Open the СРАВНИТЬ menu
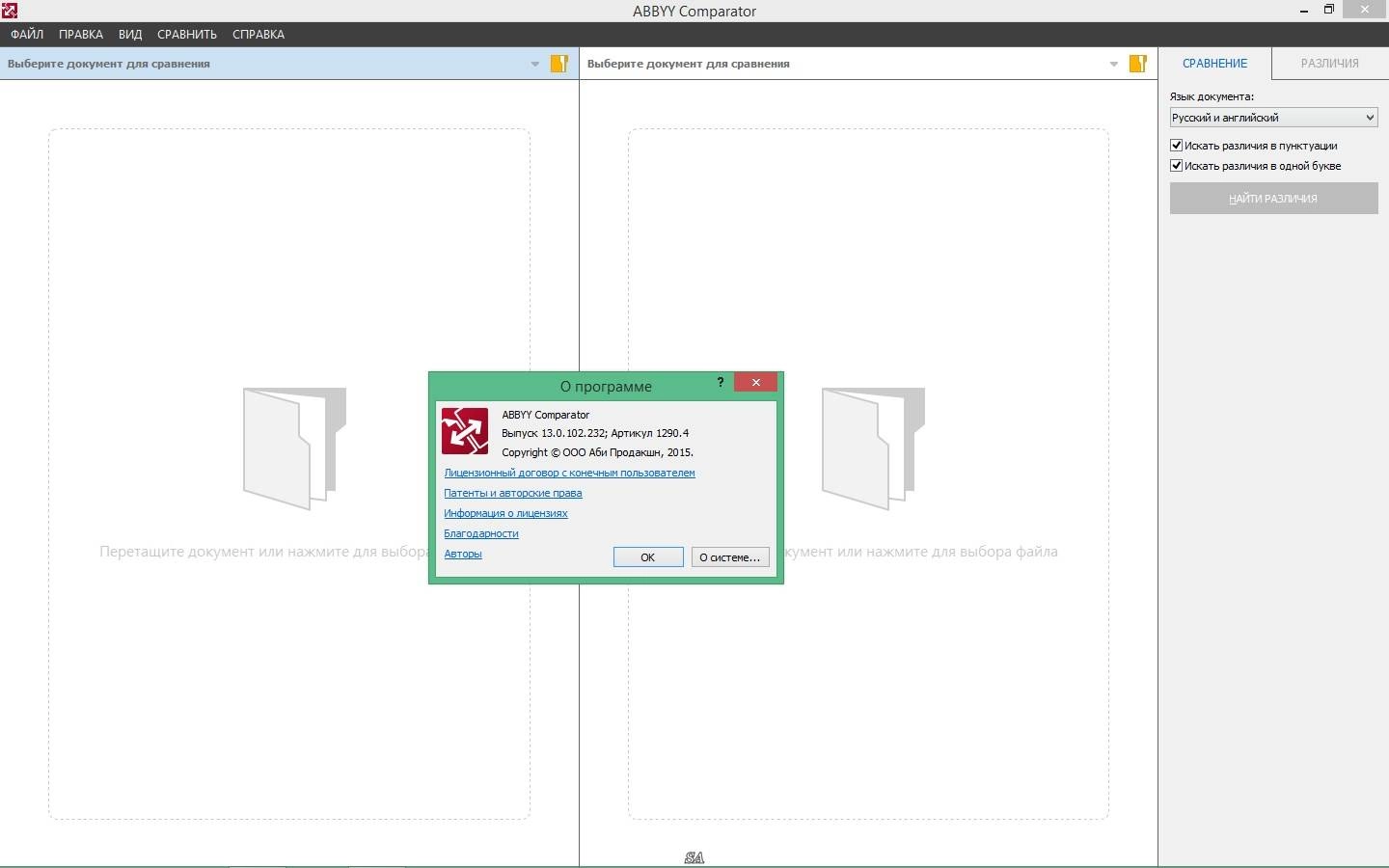The height and width of the screenshot is (868, 1389). click(x=187, y=34)
